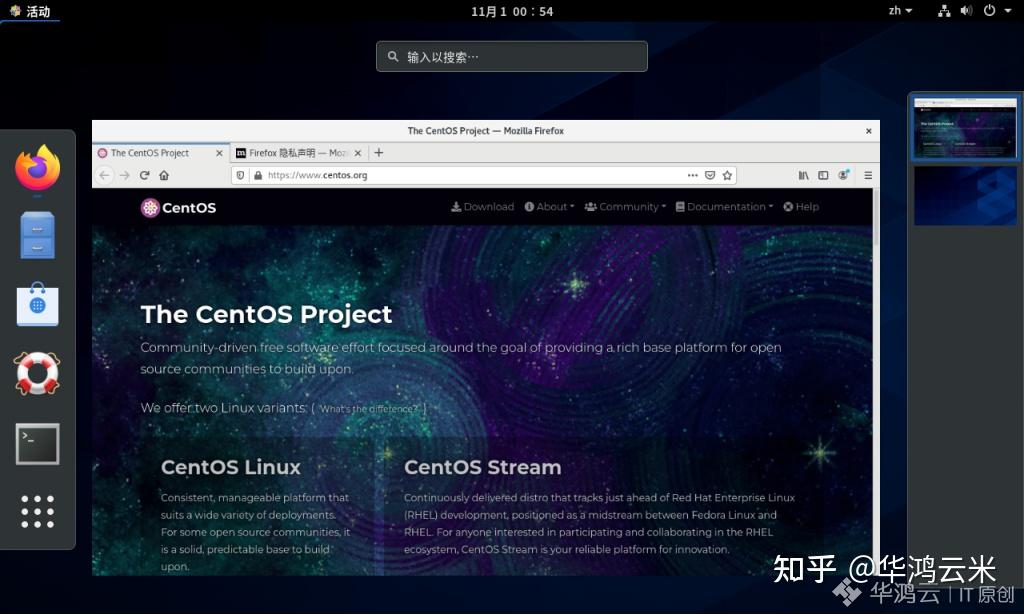Viewport: 1024px width, 614px height.
Task: Expand the About dropdown on CentOS navbar
Action: (x=548, y=207)
